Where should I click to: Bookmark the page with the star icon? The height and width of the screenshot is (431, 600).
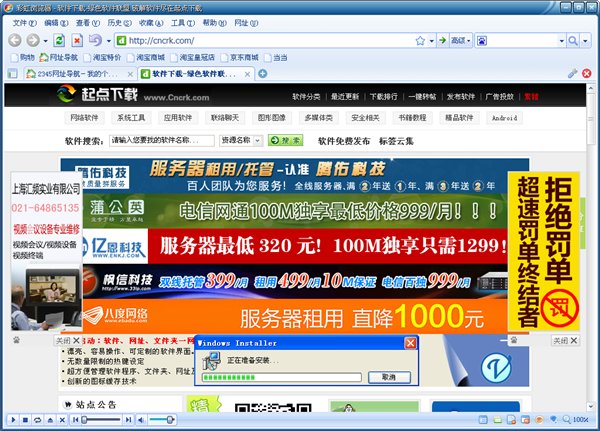pyautogui.click(x=420, y=41)
